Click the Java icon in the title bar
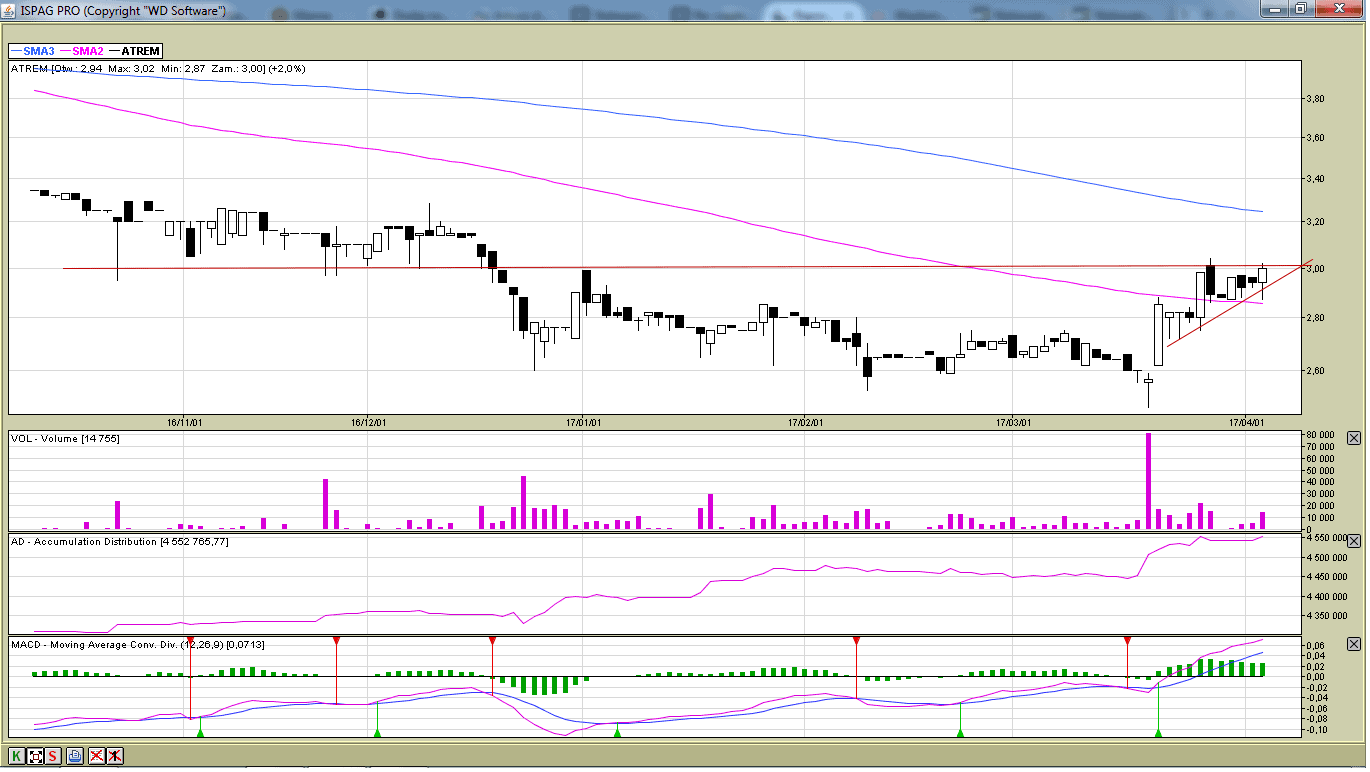 click(10, 10)
